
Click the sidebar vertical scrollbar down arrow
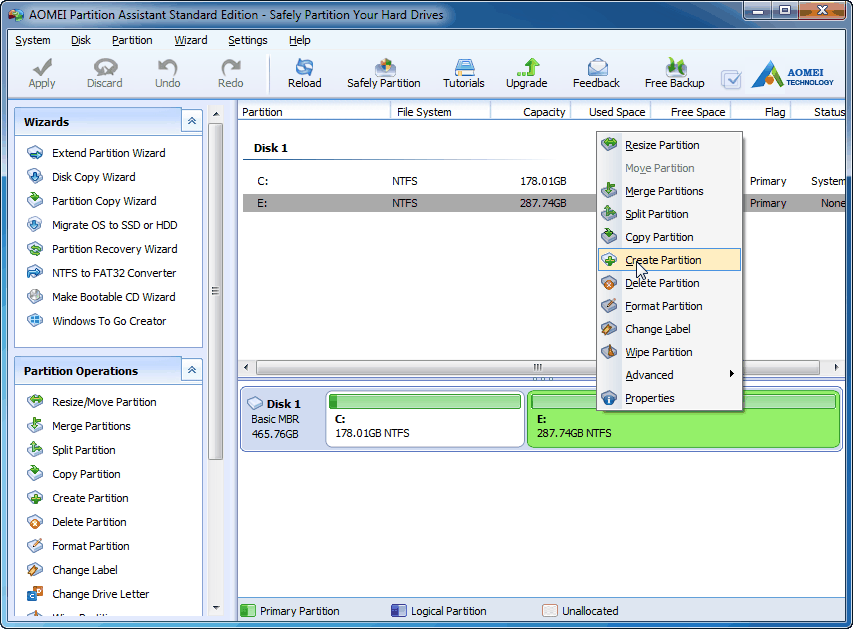click(216, 608)
